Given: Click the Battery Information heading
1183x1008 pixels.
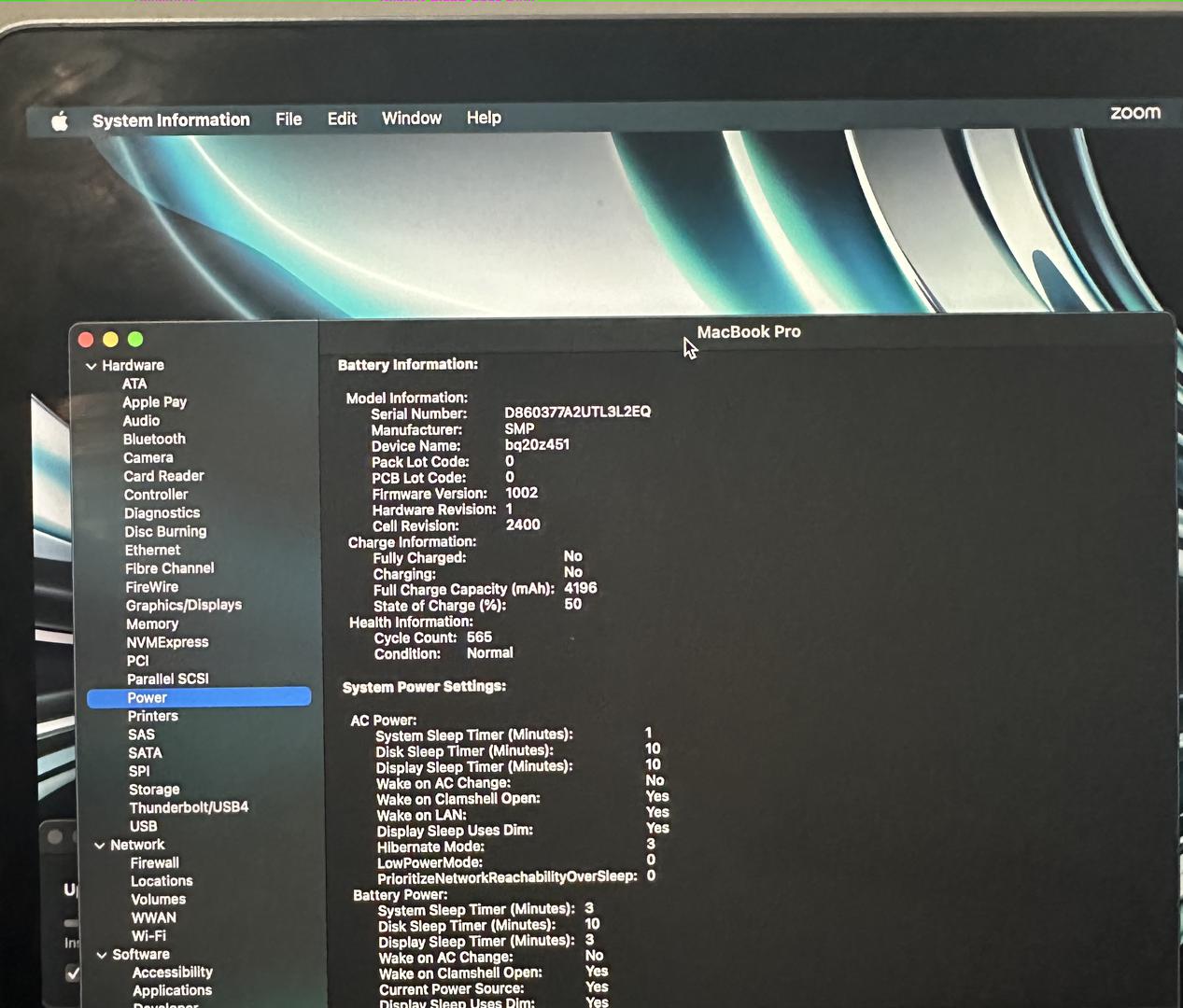Looking at the screenshot, I should click(x=408, y=365).
